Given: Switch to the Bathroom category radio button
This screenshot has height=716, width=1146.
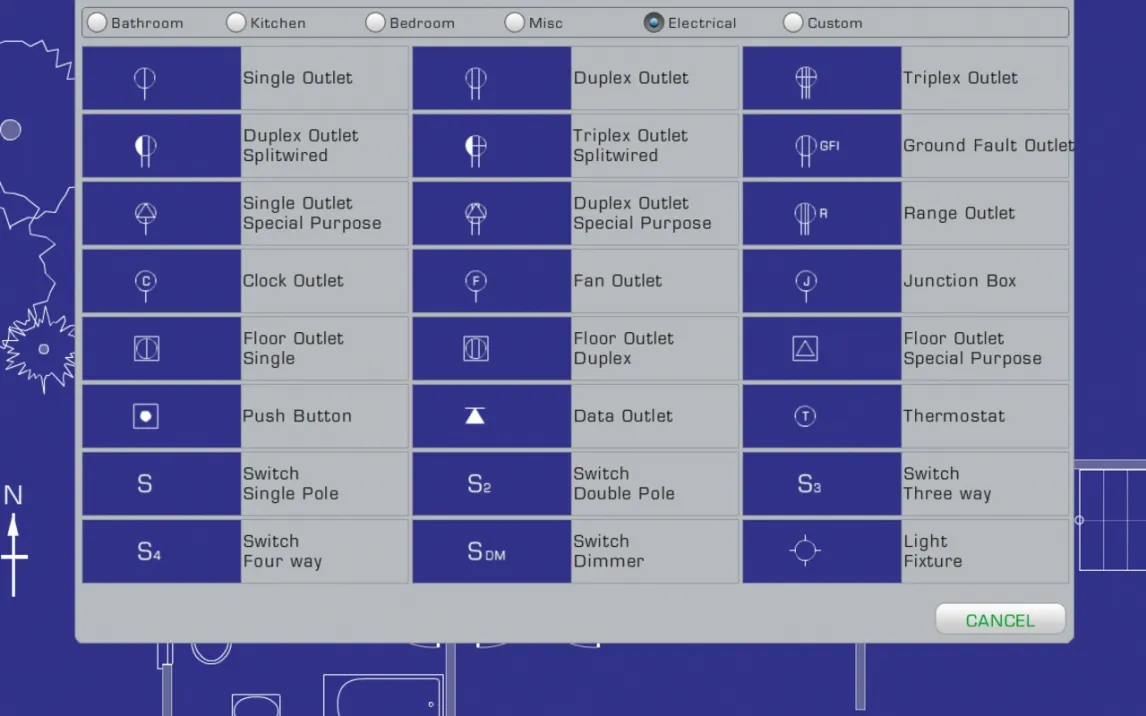Looking at the screenshot, I should [x=97, y=22].
